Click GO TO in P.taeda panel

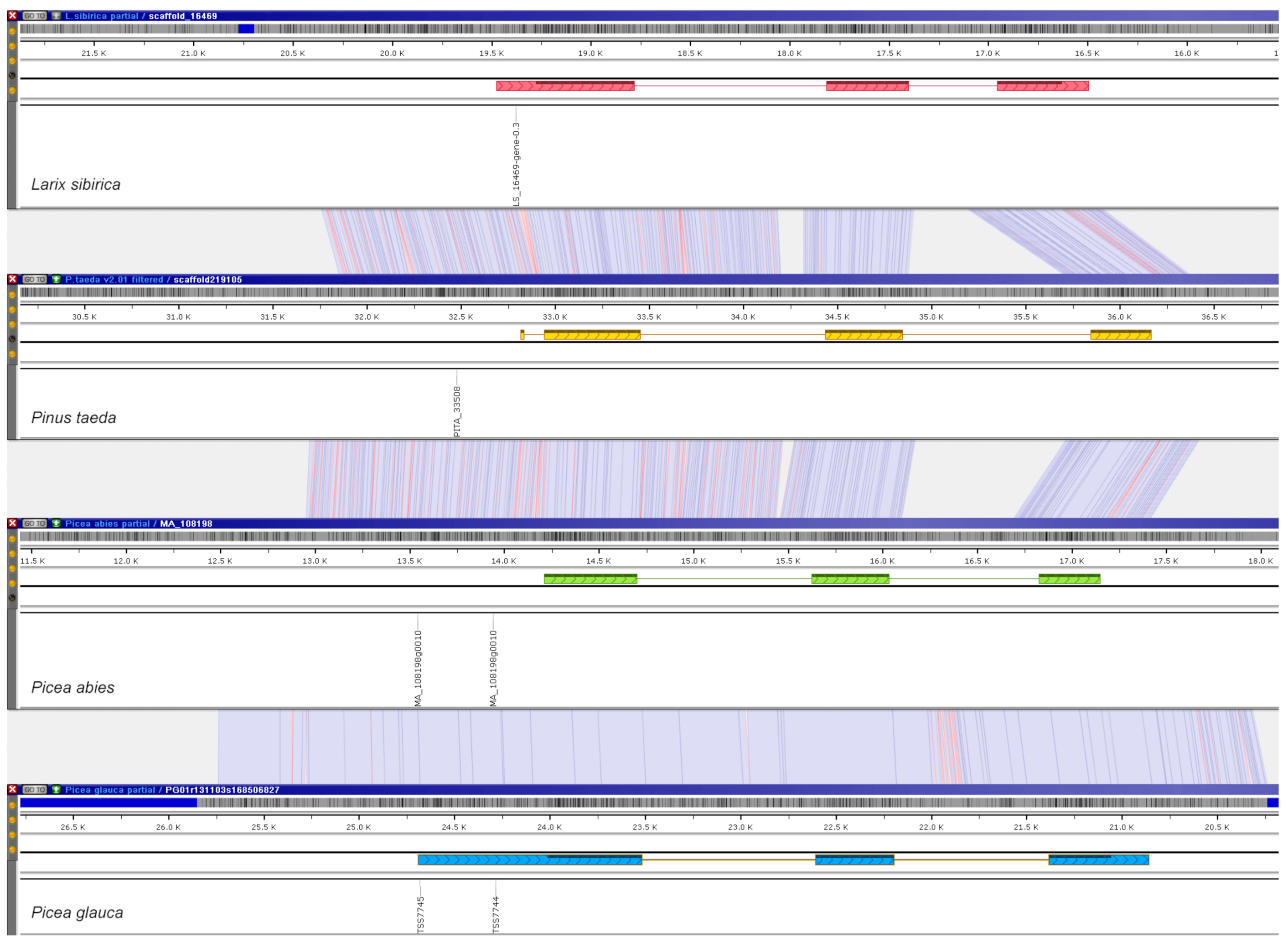(x=34, y=280)
